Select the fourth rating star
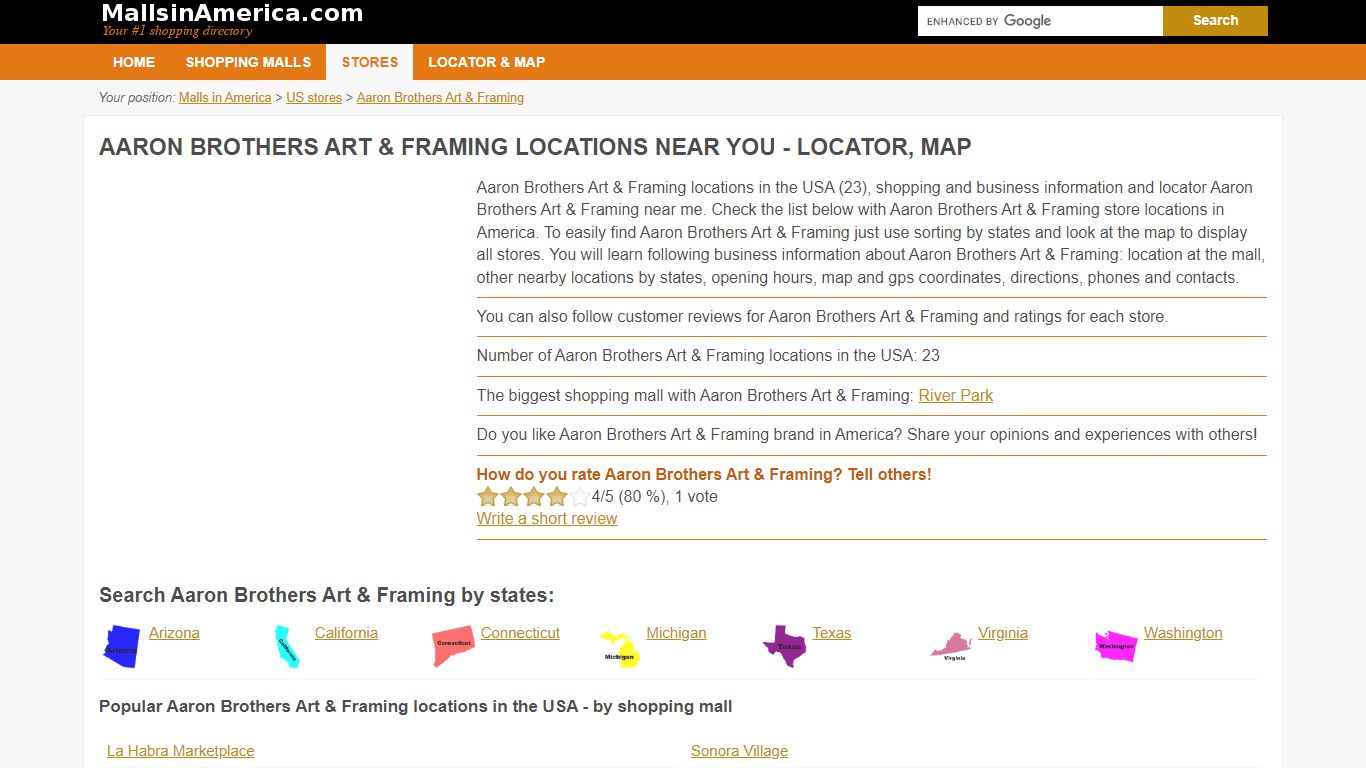 tap(557, 497)
